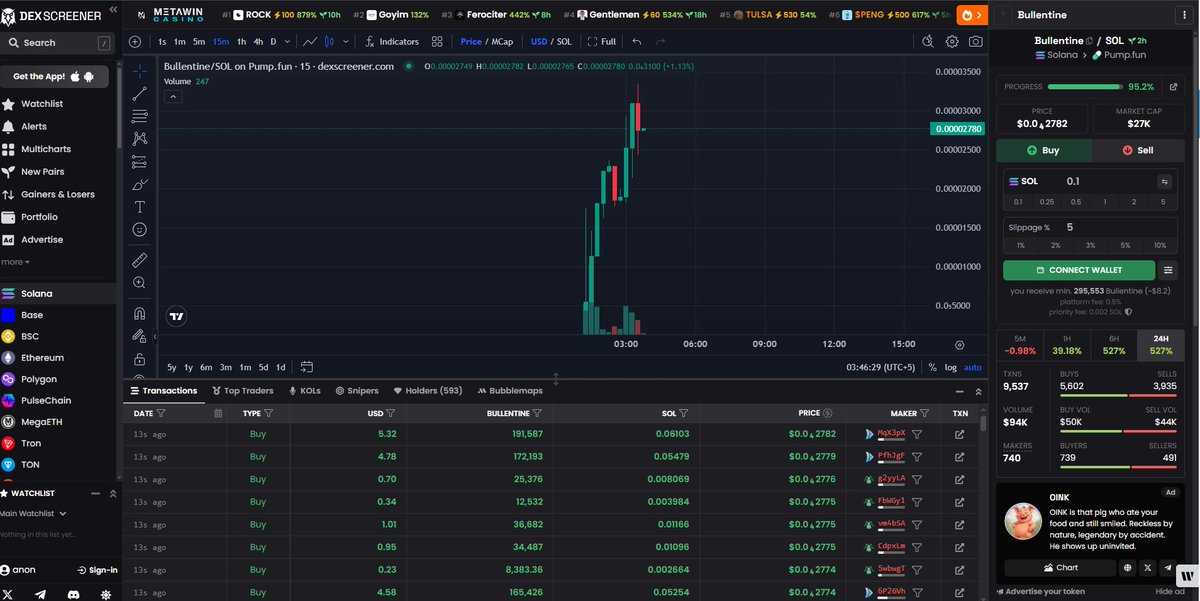Toggle chart currency USD / SOL
This screenshot has height=601, width=1200.
(551, 42)
